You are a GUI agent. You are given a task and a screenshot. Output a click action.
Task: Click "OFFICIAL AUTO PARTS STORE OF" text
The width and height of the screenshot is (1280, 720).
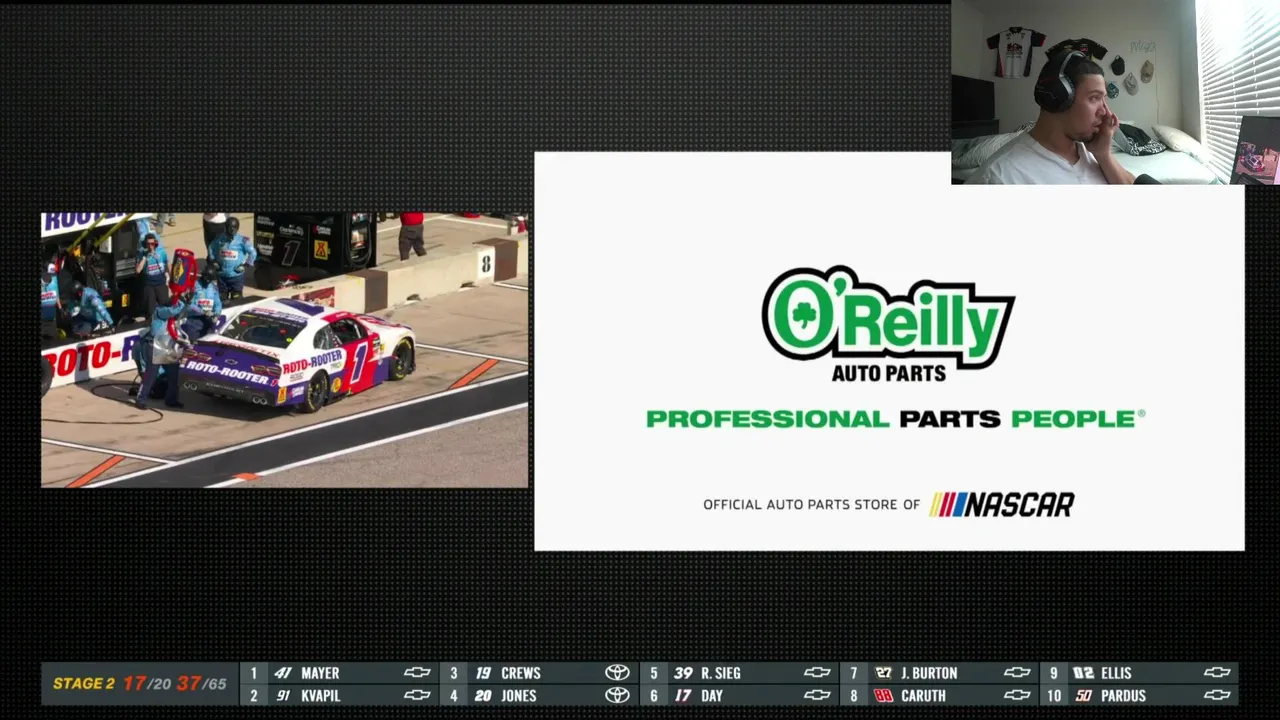tap(811, 505)
